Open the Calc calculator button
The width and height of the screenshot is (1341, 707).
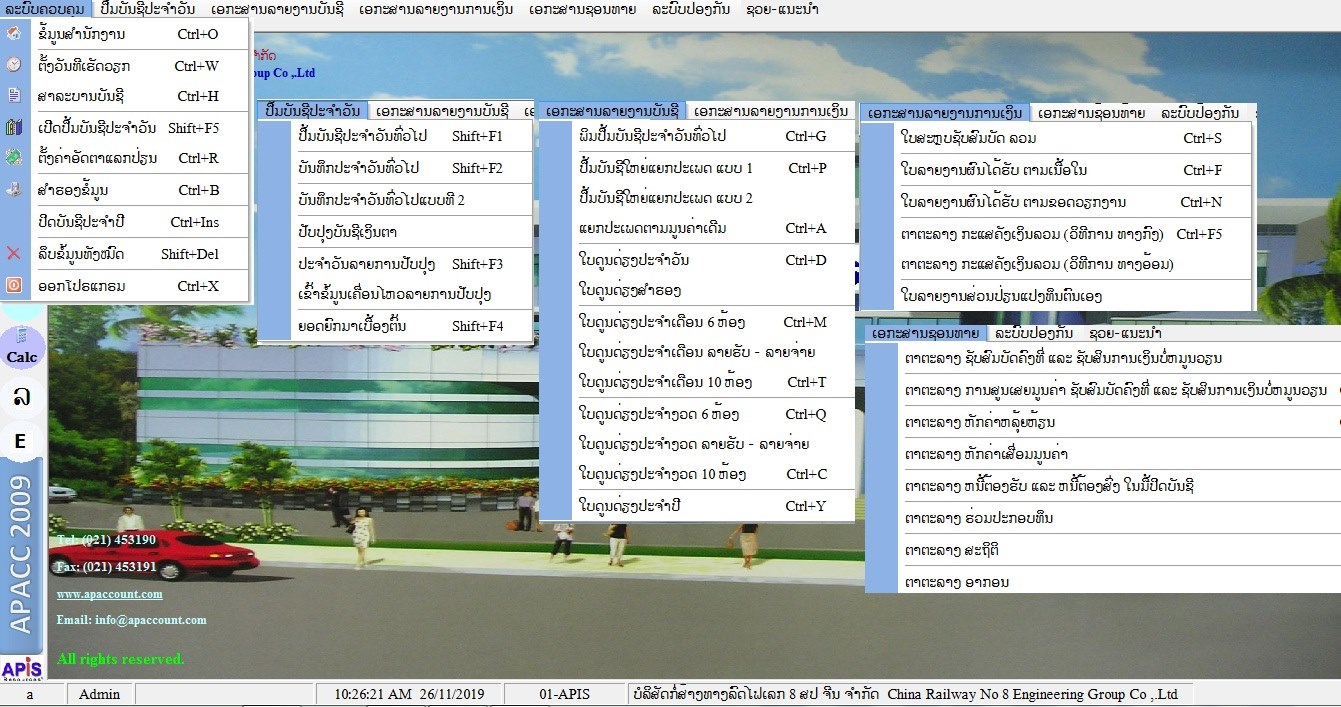[22, 357]
